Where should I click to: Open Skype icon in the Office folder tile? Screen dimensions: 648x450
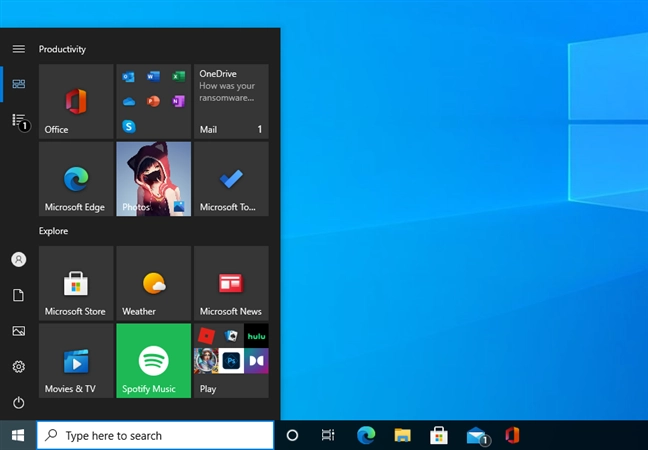[x=129, y=126]
